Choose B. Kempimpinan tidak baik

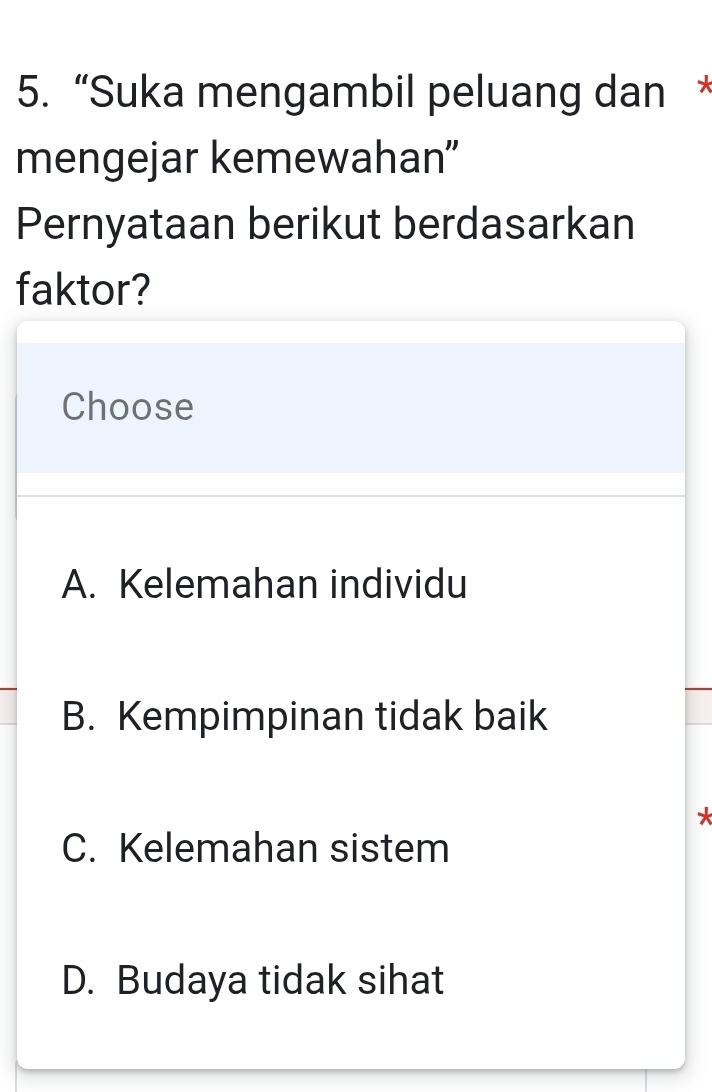click(x=304, y=717)
